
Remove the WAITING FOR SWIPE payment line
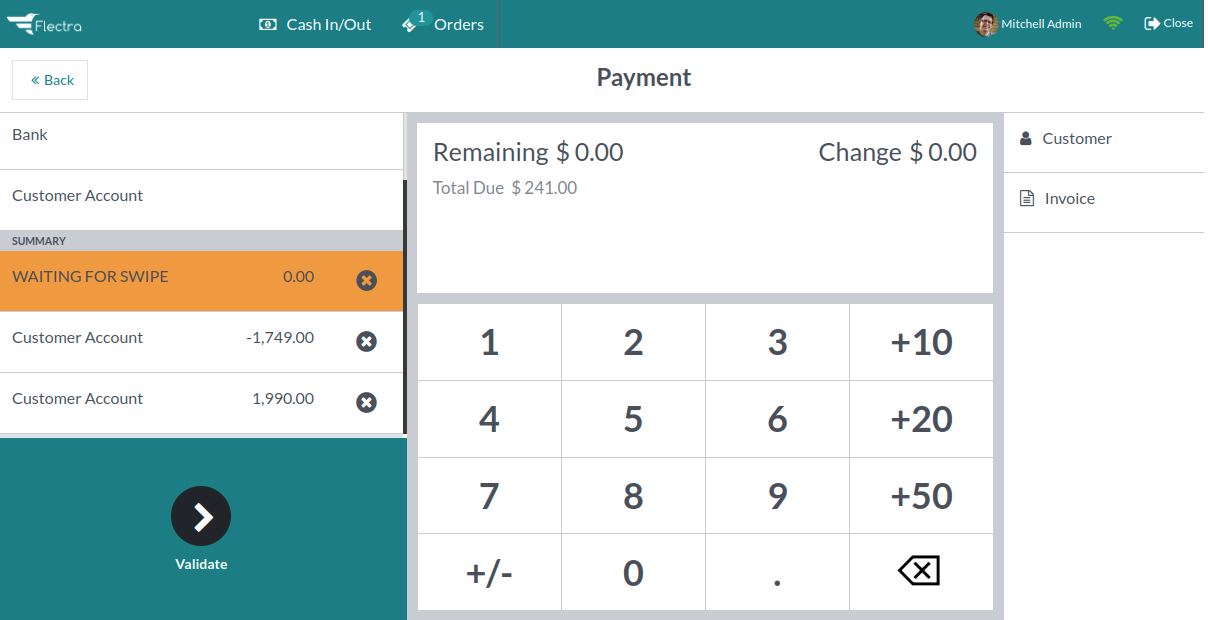367,281
